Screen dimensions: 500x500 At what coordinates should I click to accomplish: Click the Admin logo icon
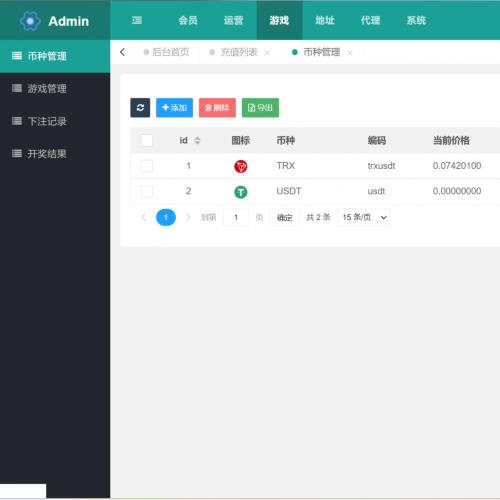30,21
